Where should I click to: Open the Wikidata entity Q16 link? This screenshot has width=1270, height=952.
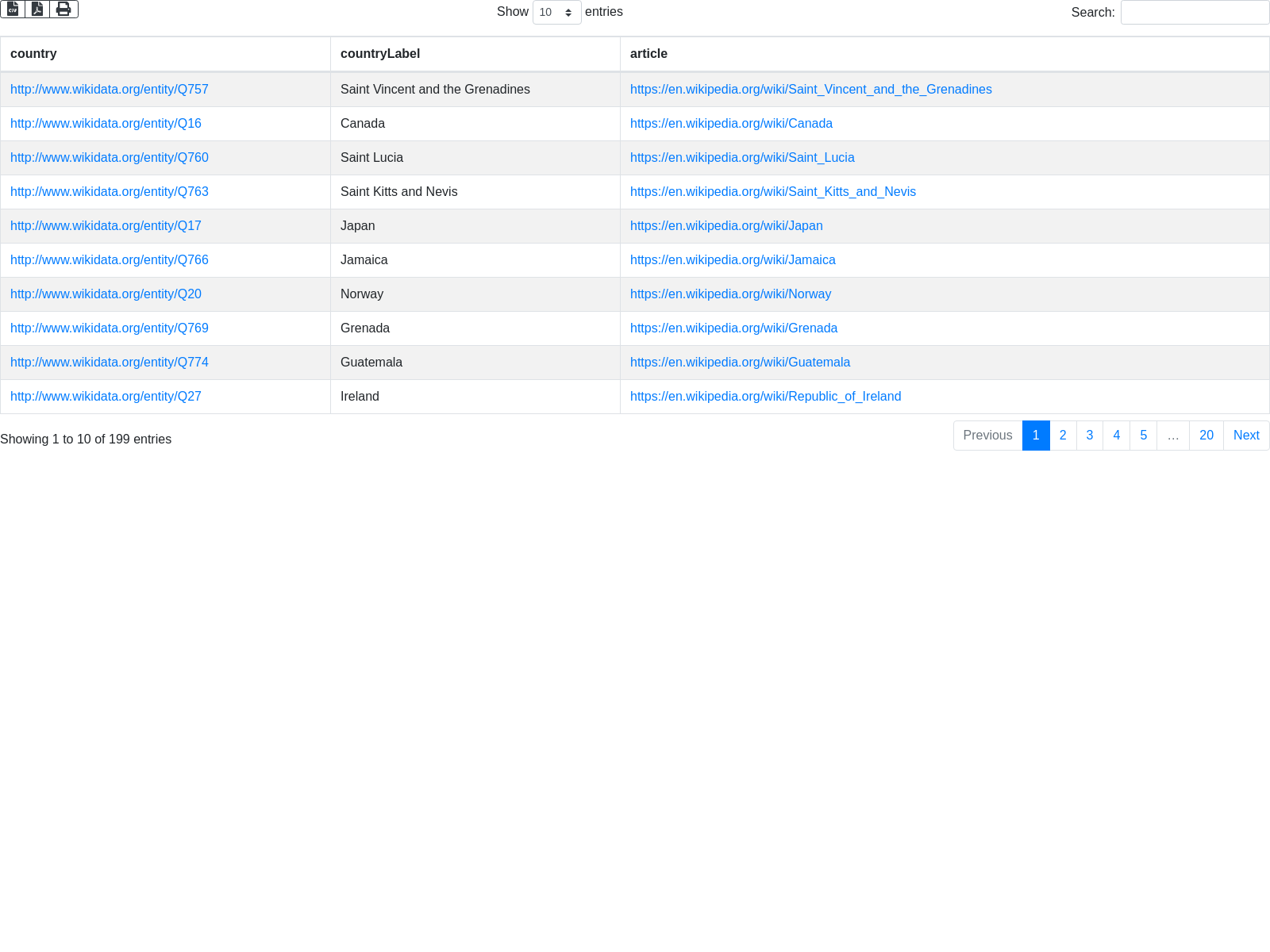point(106,124)
